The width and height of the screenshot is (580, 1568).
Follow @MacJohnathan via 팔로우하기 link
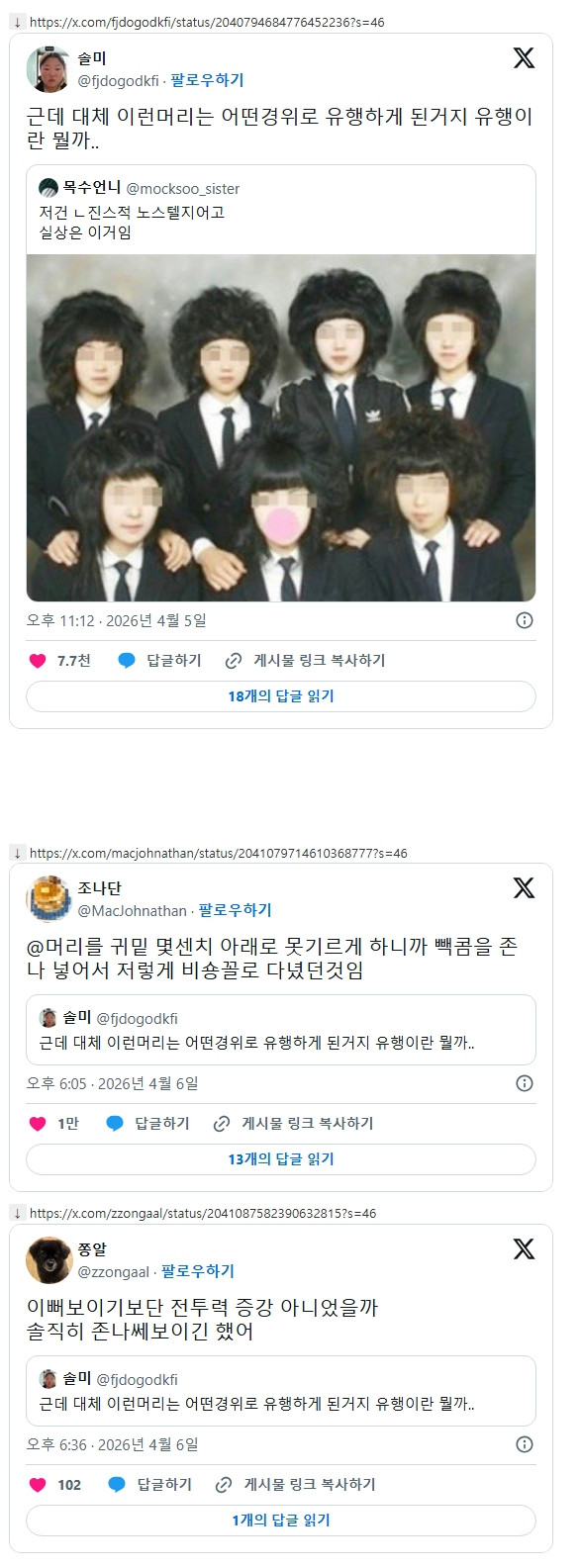235,910
